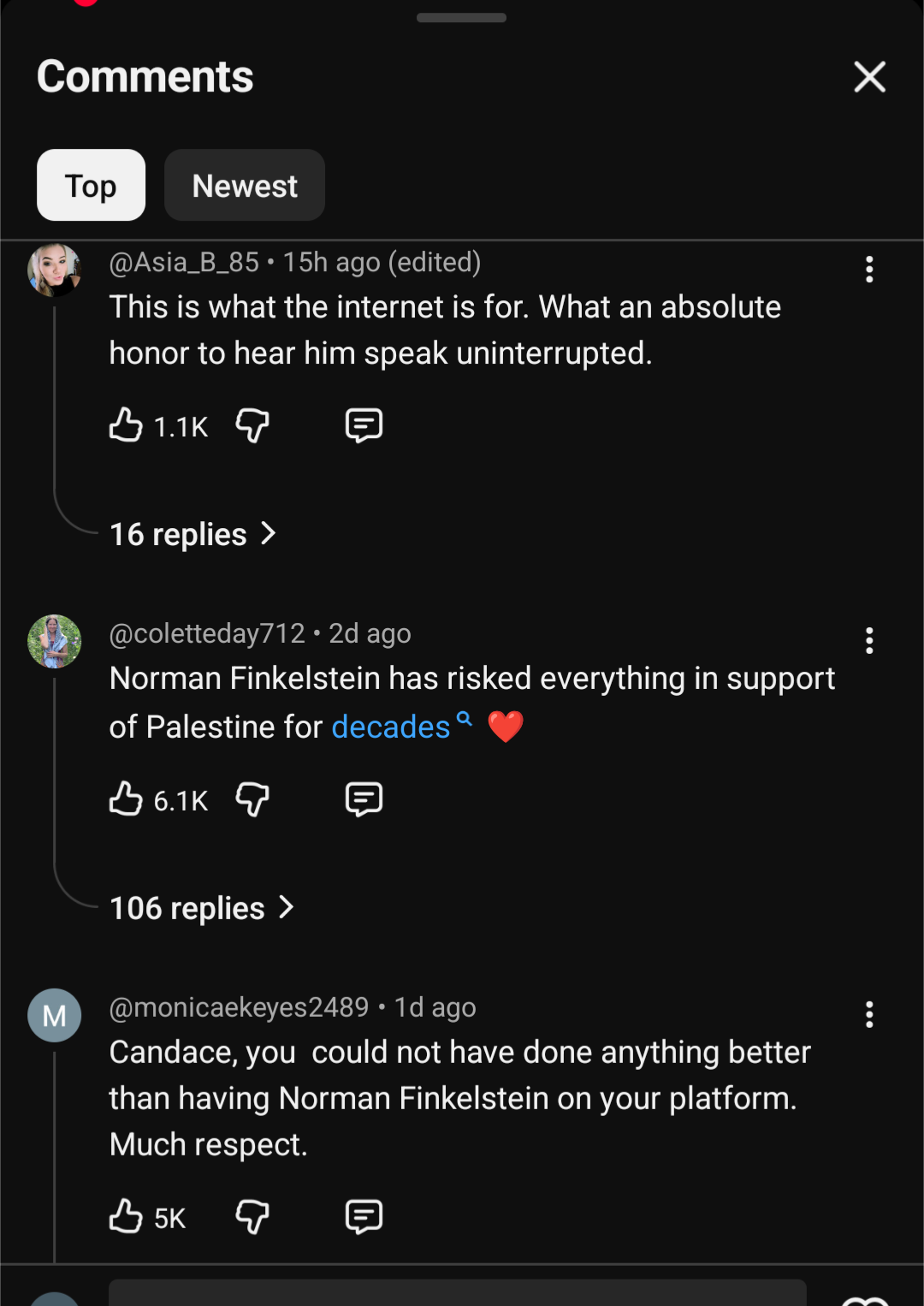Close the Comments panel

(x=869, y=77)
